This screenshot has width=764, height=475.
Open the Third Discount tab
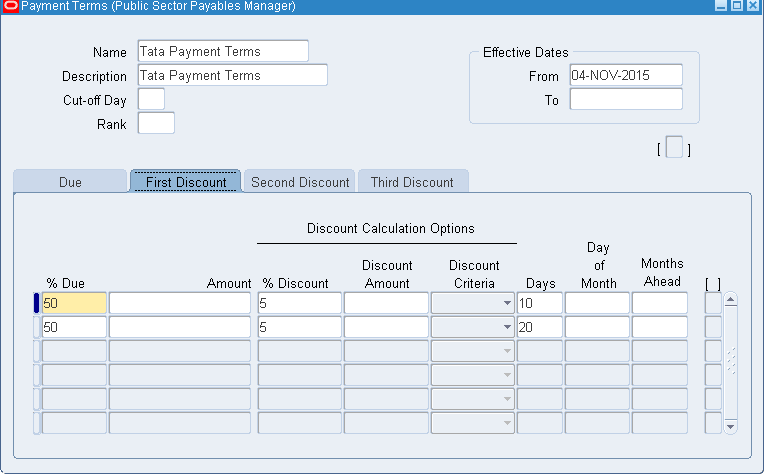click(412, 182)
